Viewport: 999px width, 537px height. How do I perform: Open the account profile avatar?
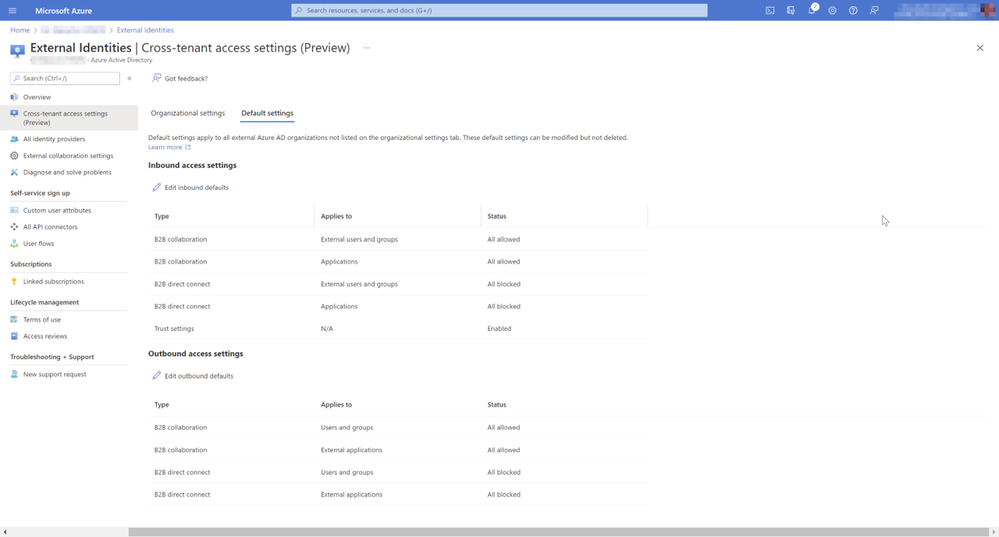click(x=988, y=10)
